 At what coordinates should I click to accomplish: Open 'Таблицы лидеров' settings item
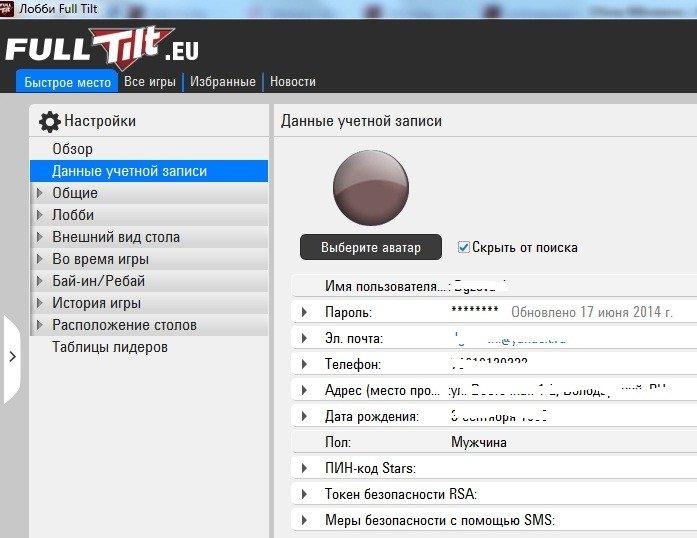tap(110, 347)
